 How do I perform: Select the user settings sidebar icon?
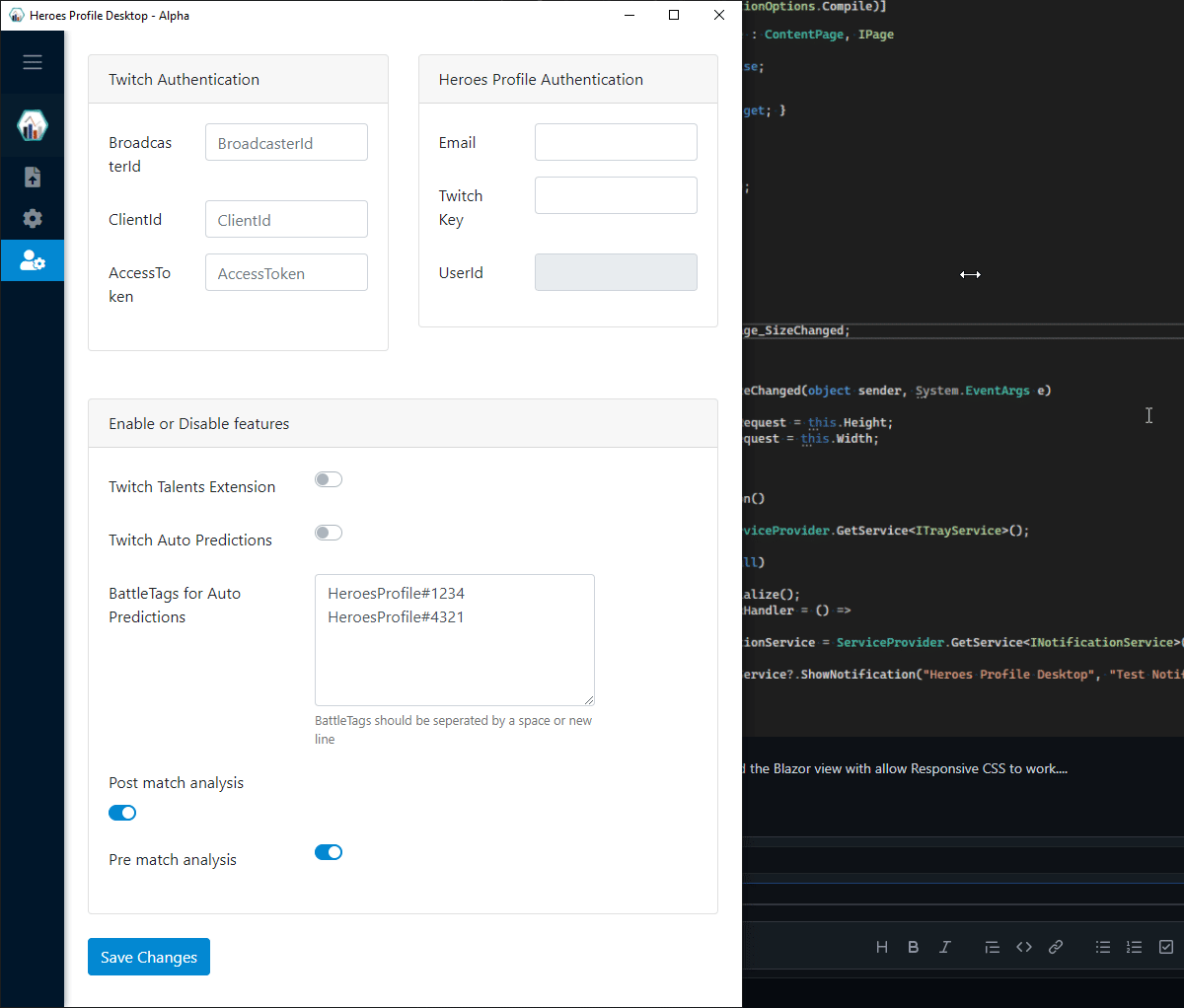pyautogui.click(x=33, y=260)
